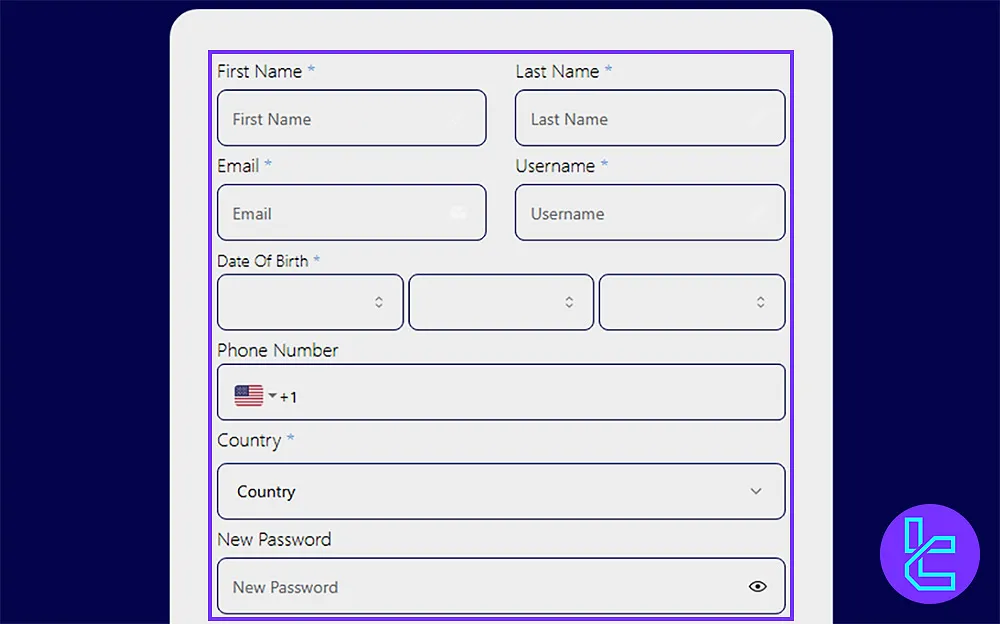Open country code arrow beside the flag
Image resolution: width=1000 pixels, height=624 pixels.
(272, 396)
